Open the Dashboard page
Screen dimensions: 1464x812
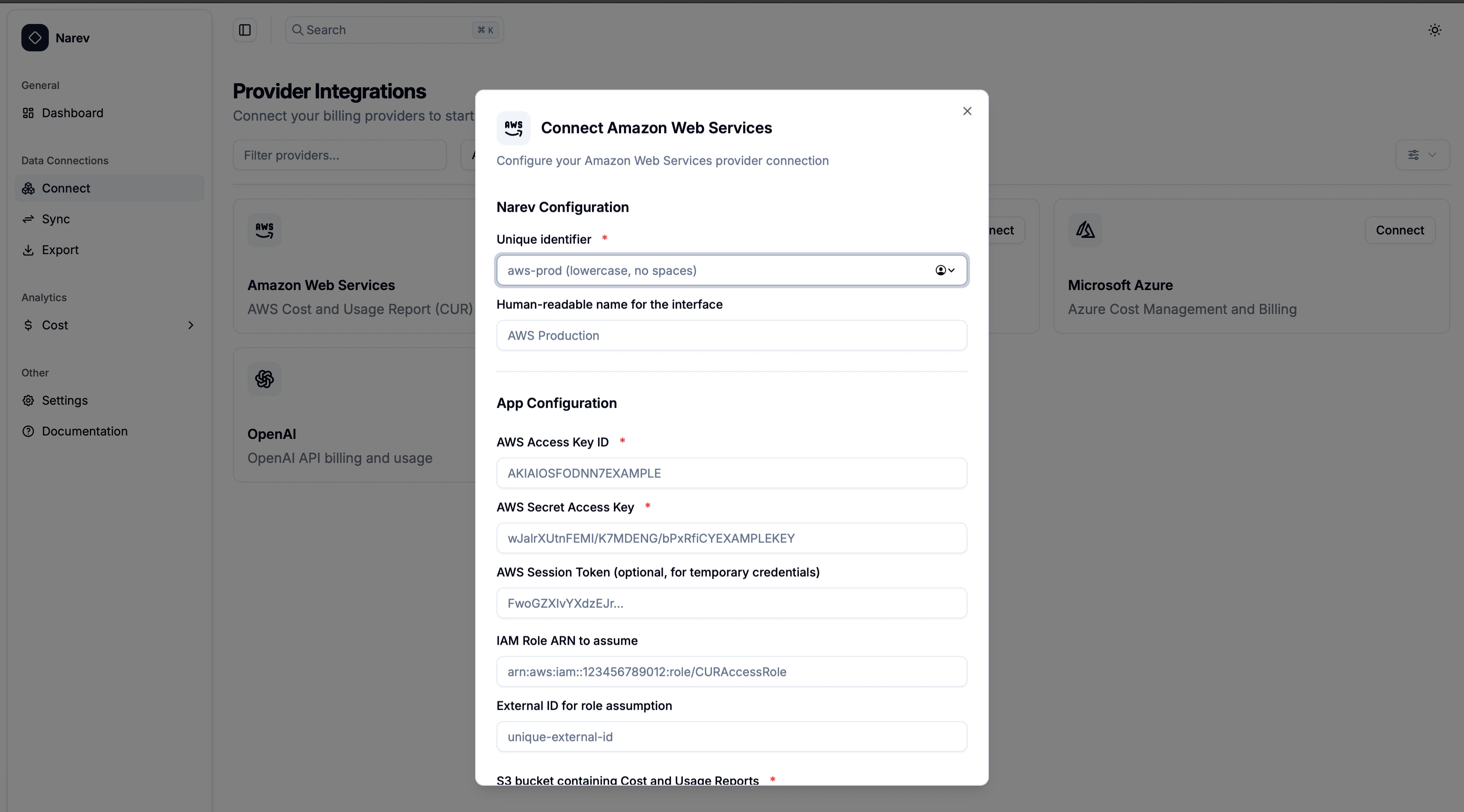(72, 113)
